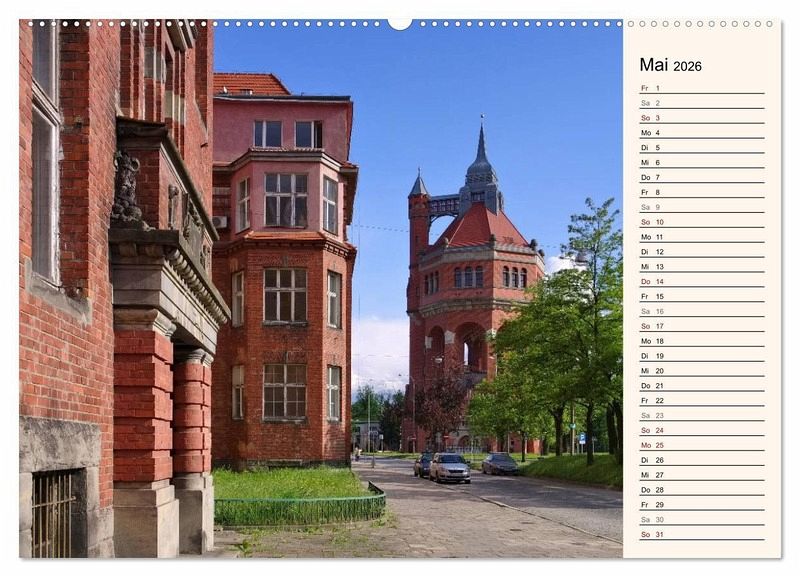Select the So 3 calendar row
This screenshot has width=800, height=577.
click(701, 118)
